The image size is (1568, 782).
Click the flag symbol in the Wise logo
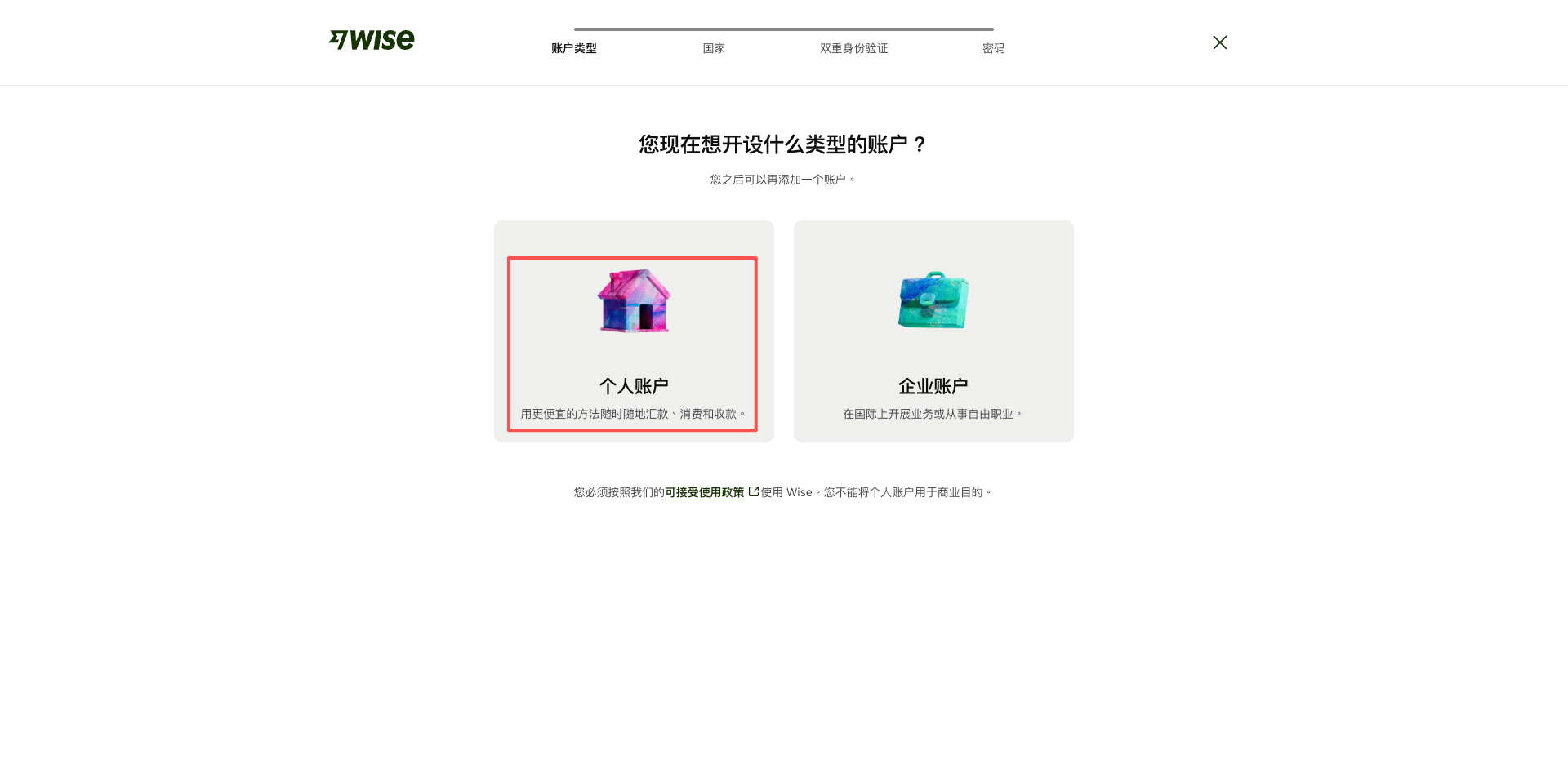tap(340, 39)
